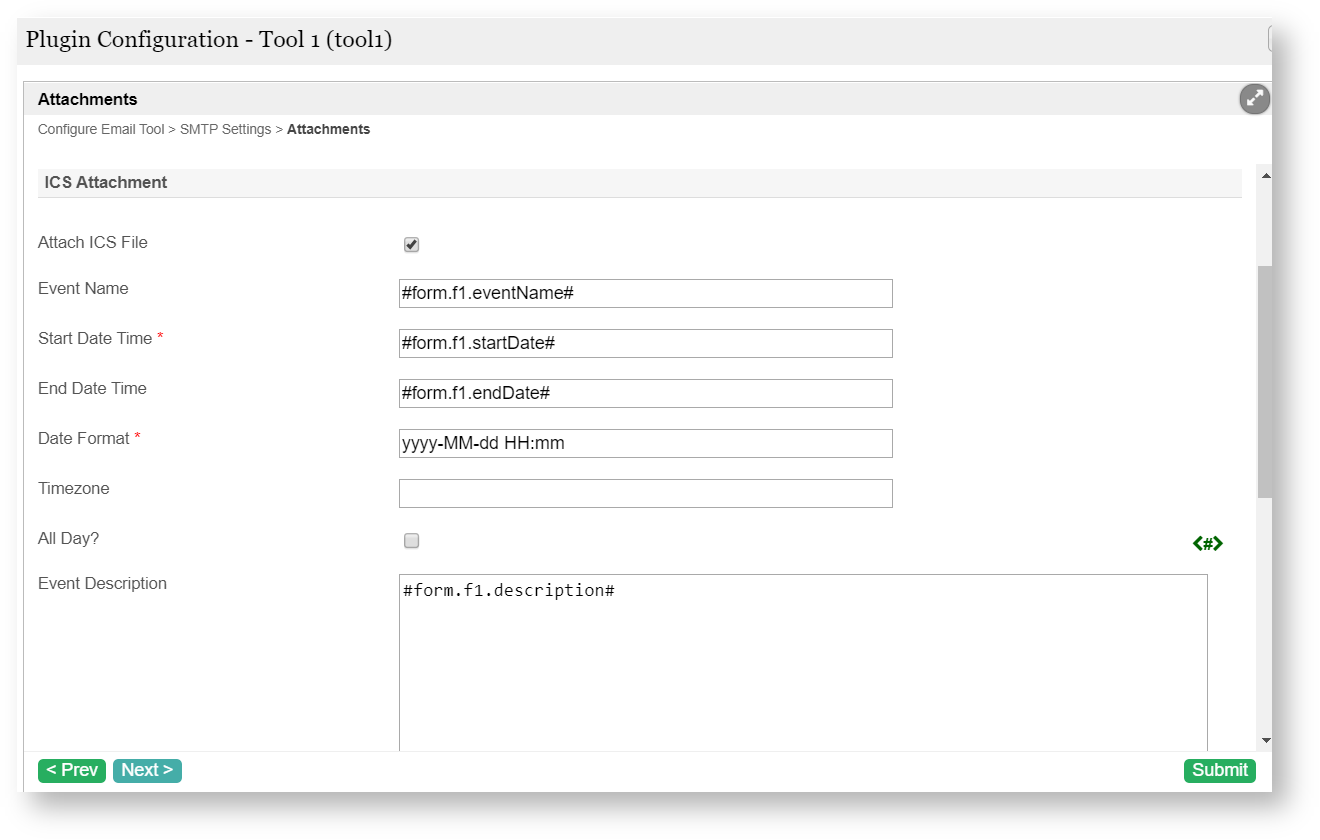Click the empty Timezone field
The height and width of the screenshot is (840, 1320).
[645, 493]
